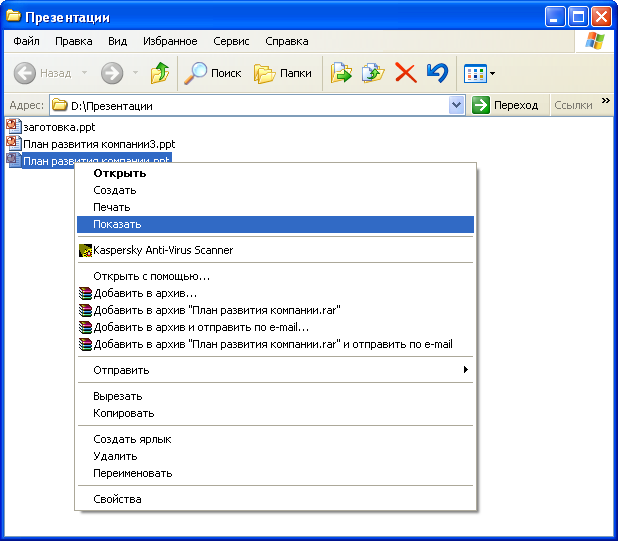Add to archive "План развития компании.rar"
This screenshot has height=541, width=618.
tap(275, 310)
